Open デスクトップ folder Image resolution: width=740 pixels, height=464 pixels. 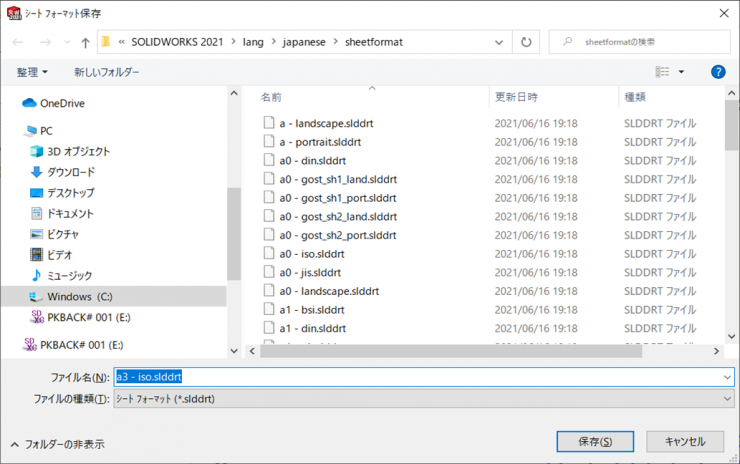(62, 193)
